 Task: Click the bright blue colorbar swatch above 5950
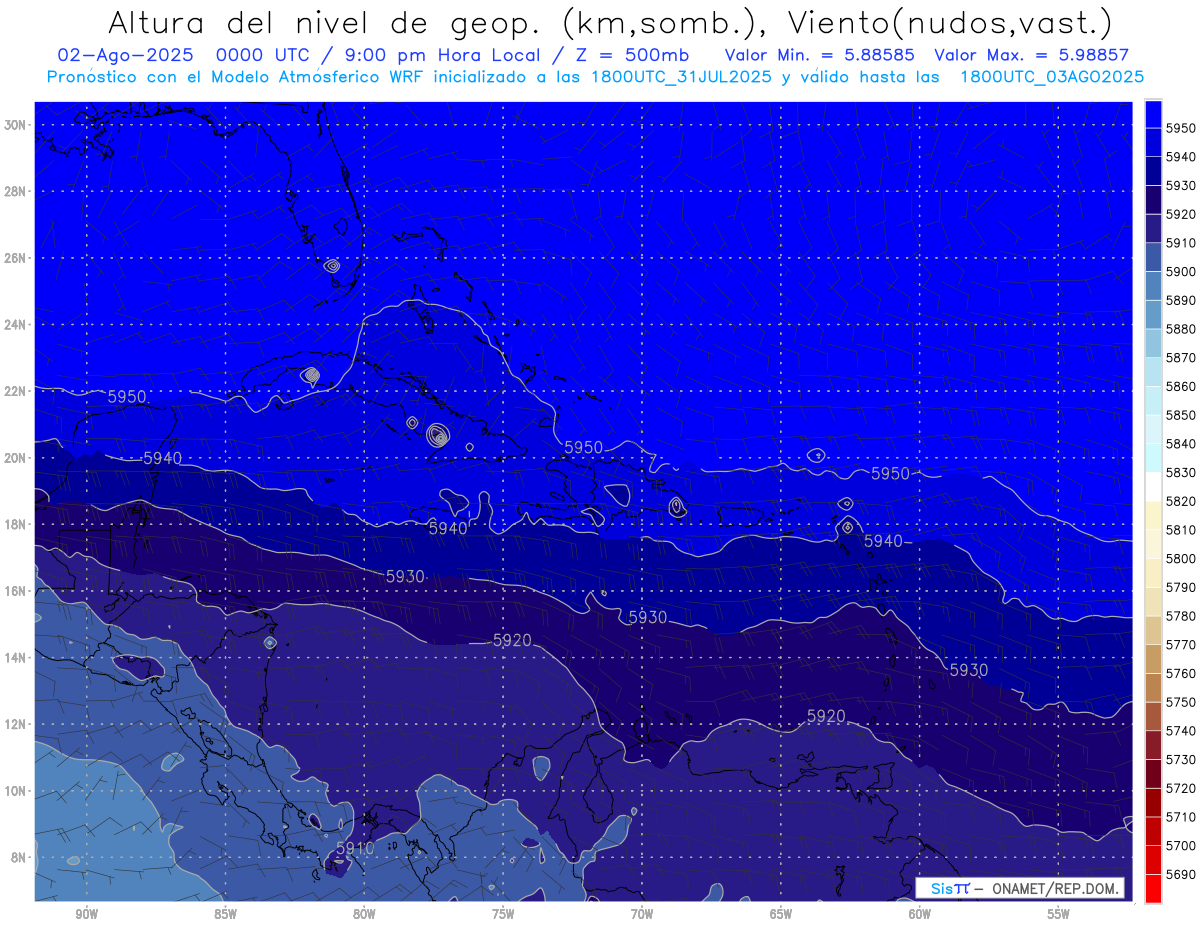[x=1153, y=114]
